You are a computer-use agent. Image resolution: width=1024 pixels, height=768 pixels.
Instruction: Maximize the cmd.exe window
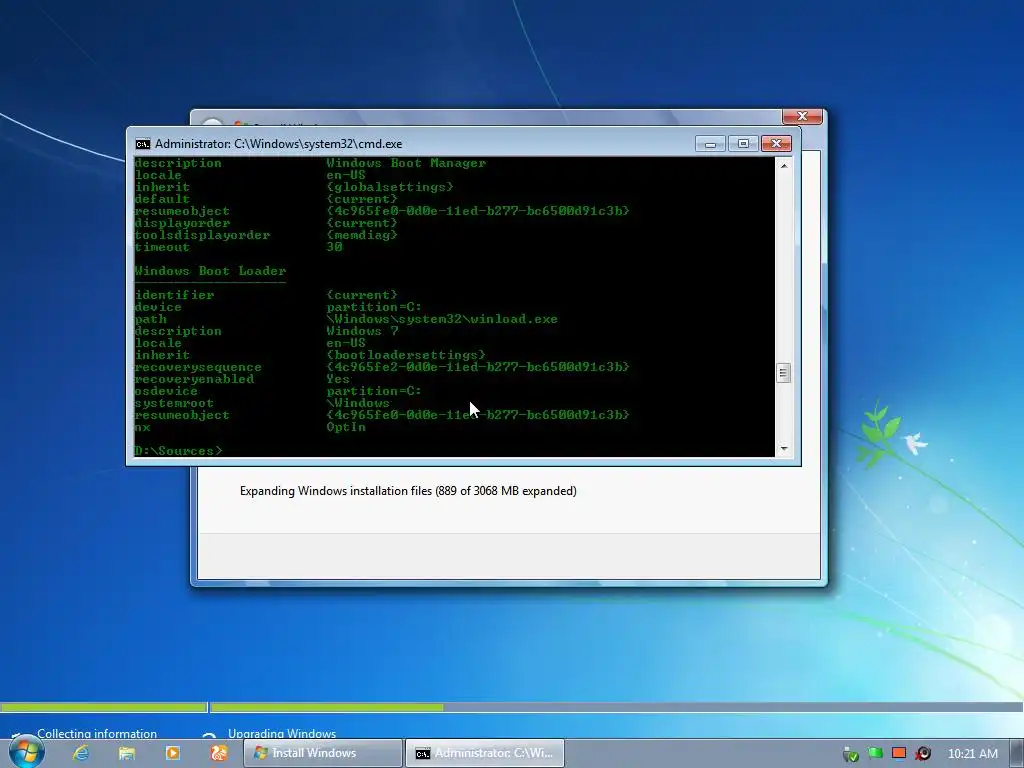[743, 144]
